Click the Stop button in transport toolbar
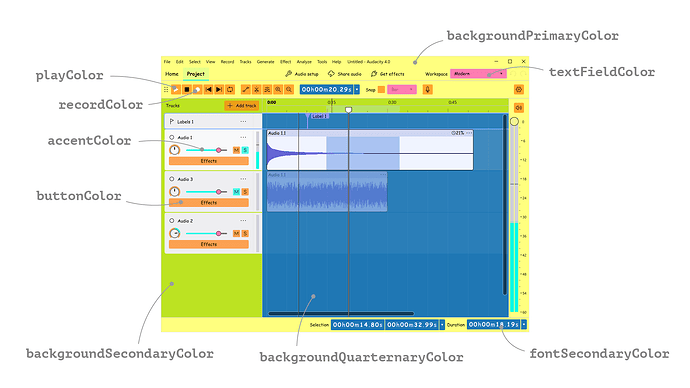This screenshot has width=690, height=388. coord(187,90)
